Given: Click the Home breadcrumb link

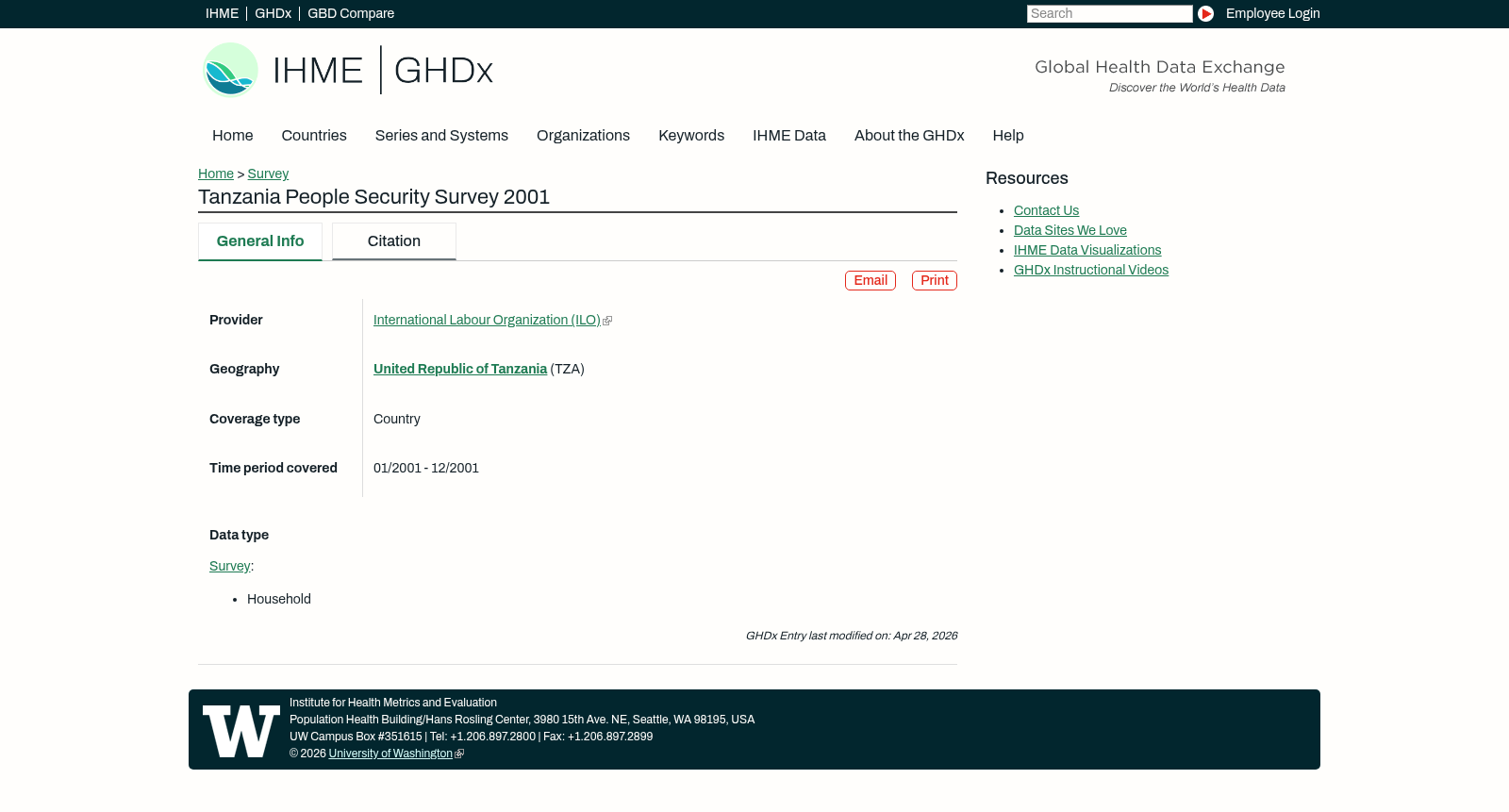Looking at the screenshot, I should (x=216, y=174).
